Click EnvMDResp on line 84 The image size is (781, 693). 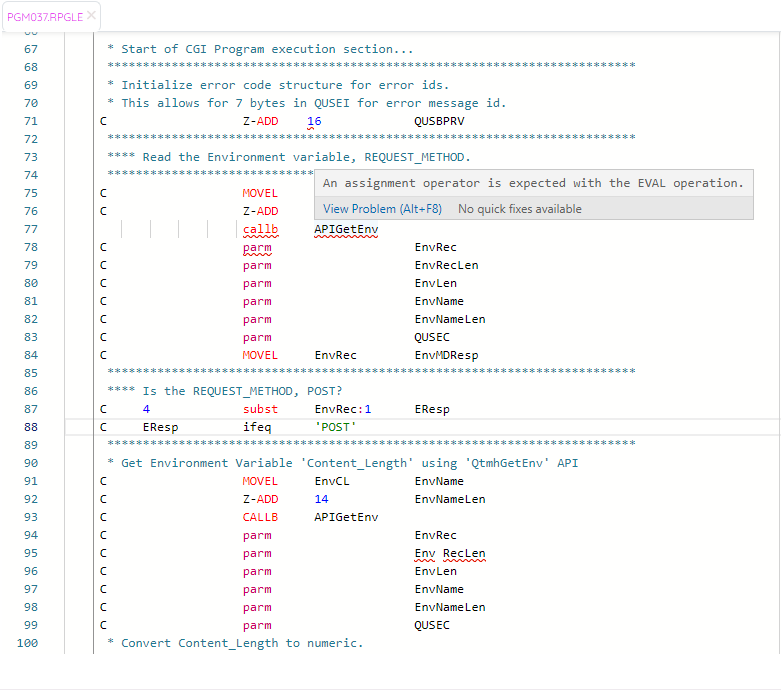pyautogui.click(x=446, y=355)
